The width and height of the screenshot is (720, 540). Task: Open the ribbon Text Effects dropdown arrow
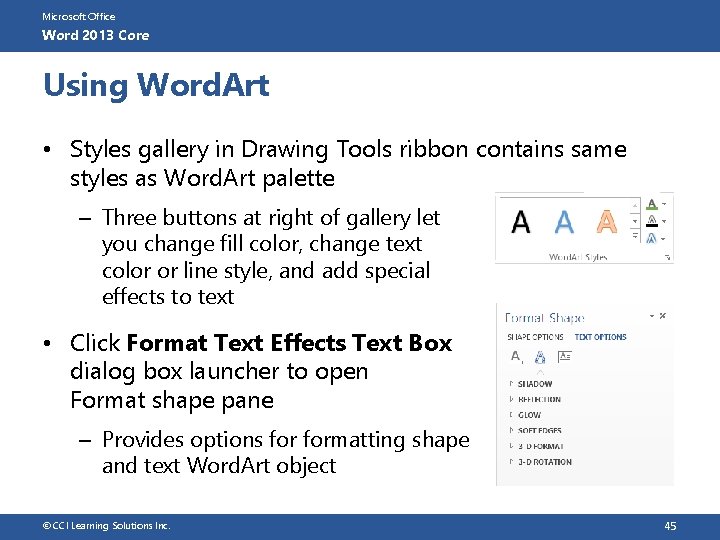click(x=664, y=239)
